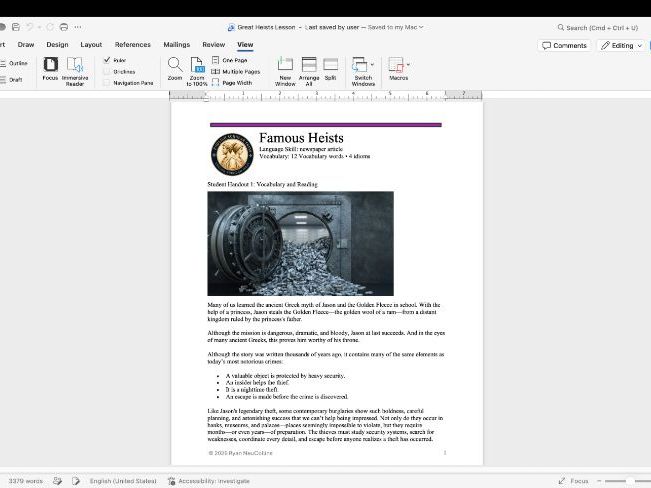
Task: Uncheck the Ruler checkbox
Action: pyautogui.click(x=107, y=60)
